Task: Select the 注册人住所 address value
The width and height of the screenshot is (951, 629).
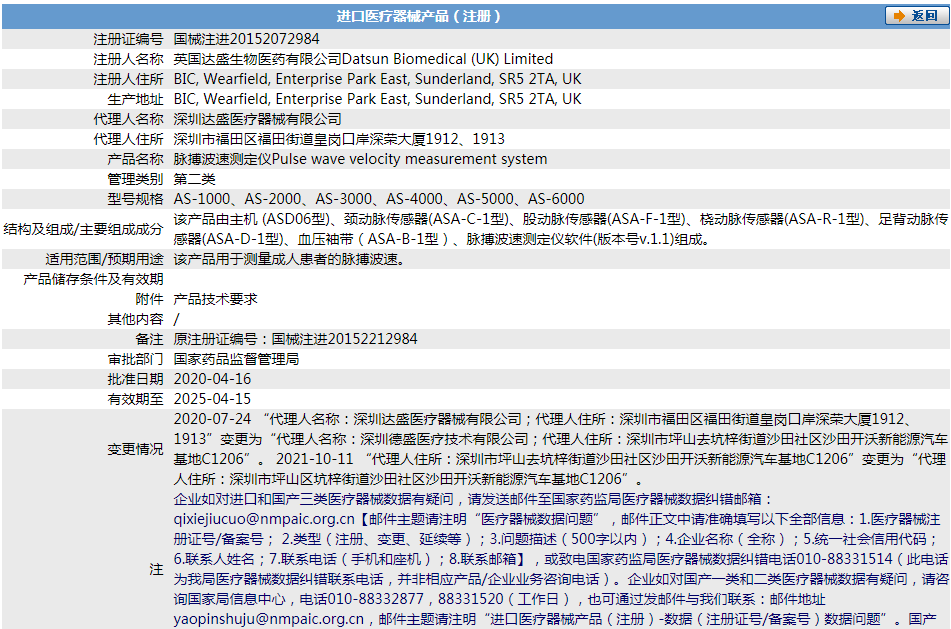Action: [377, 79]
